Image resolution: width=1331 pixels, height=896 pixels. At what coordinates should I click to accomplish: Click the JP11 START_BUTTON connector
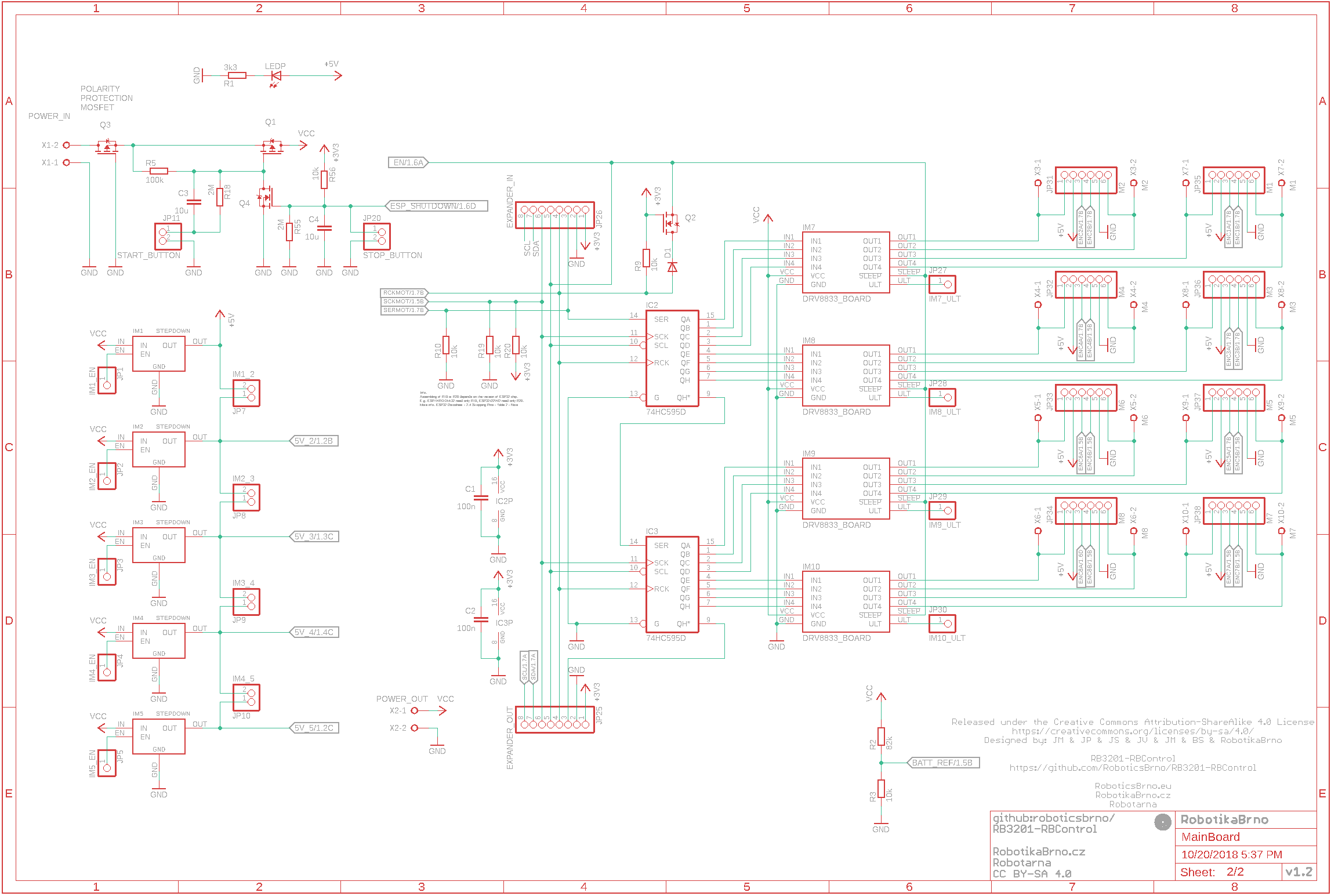[168, 237]
